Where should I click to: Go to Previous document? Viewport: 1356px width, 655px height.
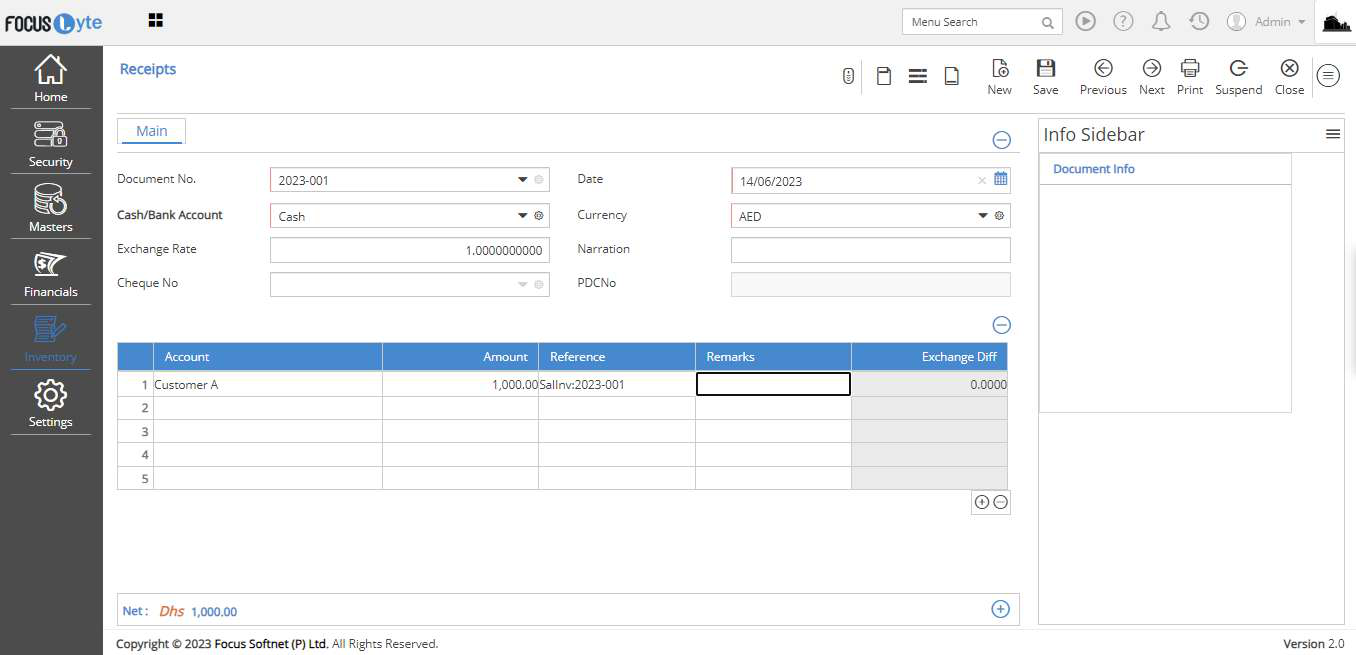point(1103,76)
